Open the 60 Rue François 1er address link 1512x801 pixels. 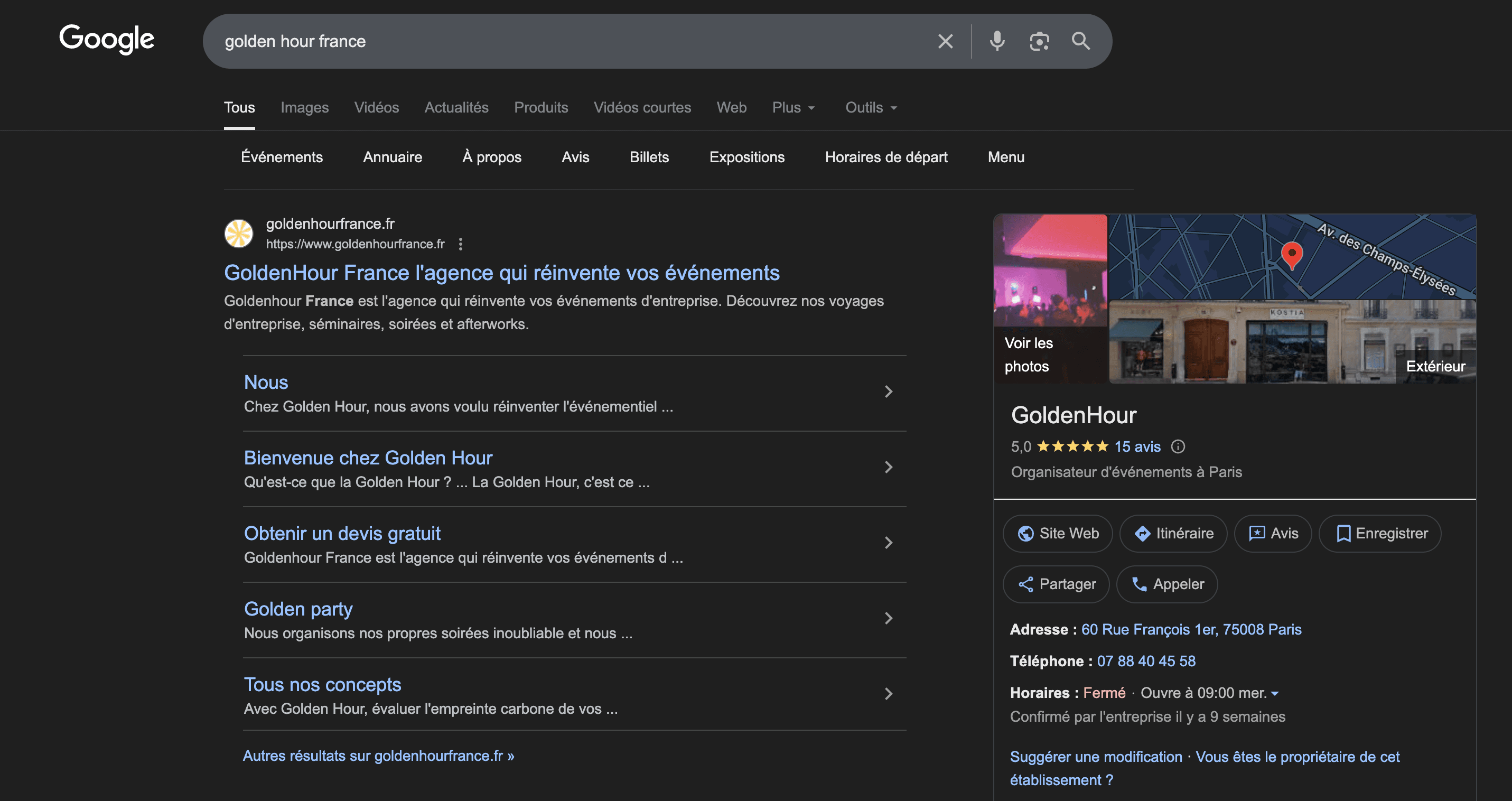pyautogui.click(x=1191, y=630)
